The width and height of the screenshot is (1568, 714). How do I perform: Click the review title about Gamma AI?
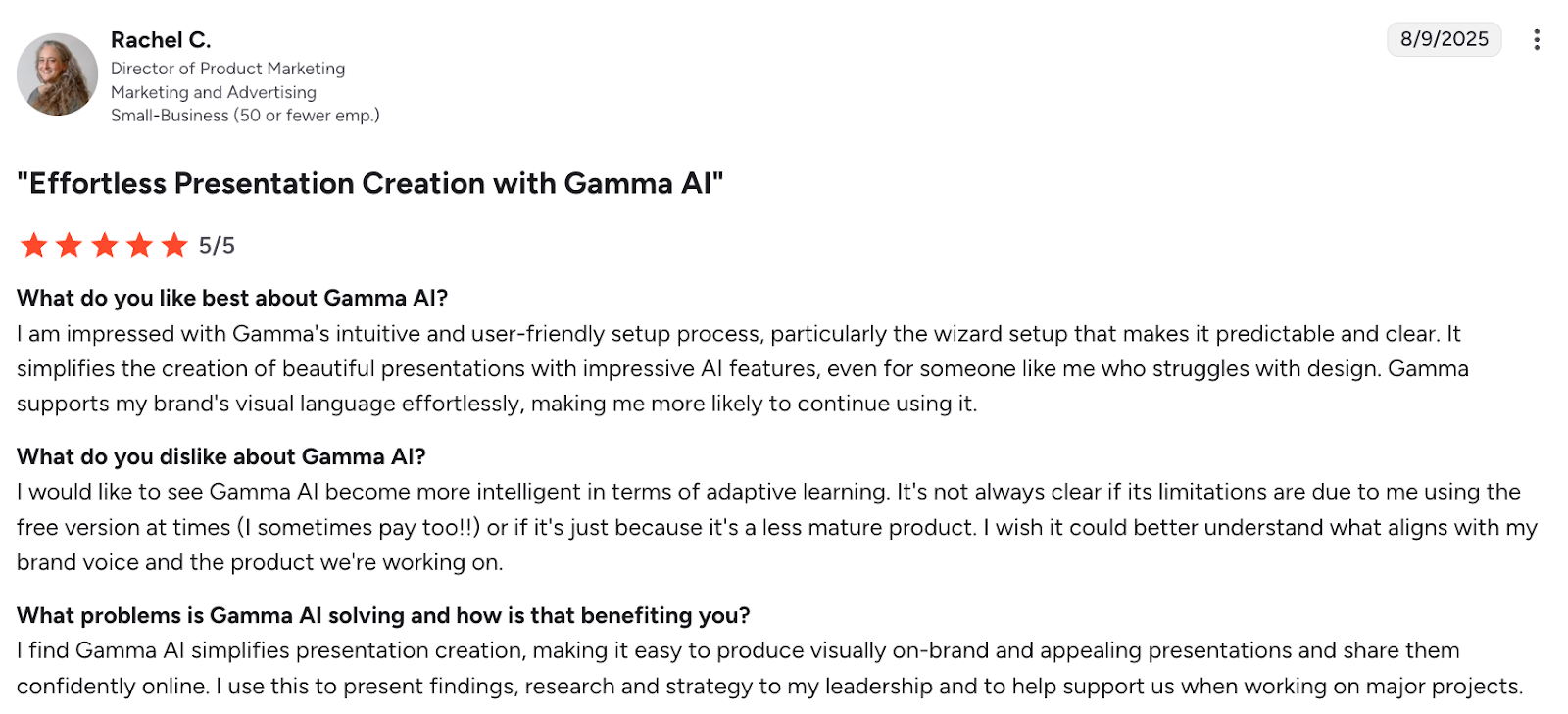(x=370, y=183)
